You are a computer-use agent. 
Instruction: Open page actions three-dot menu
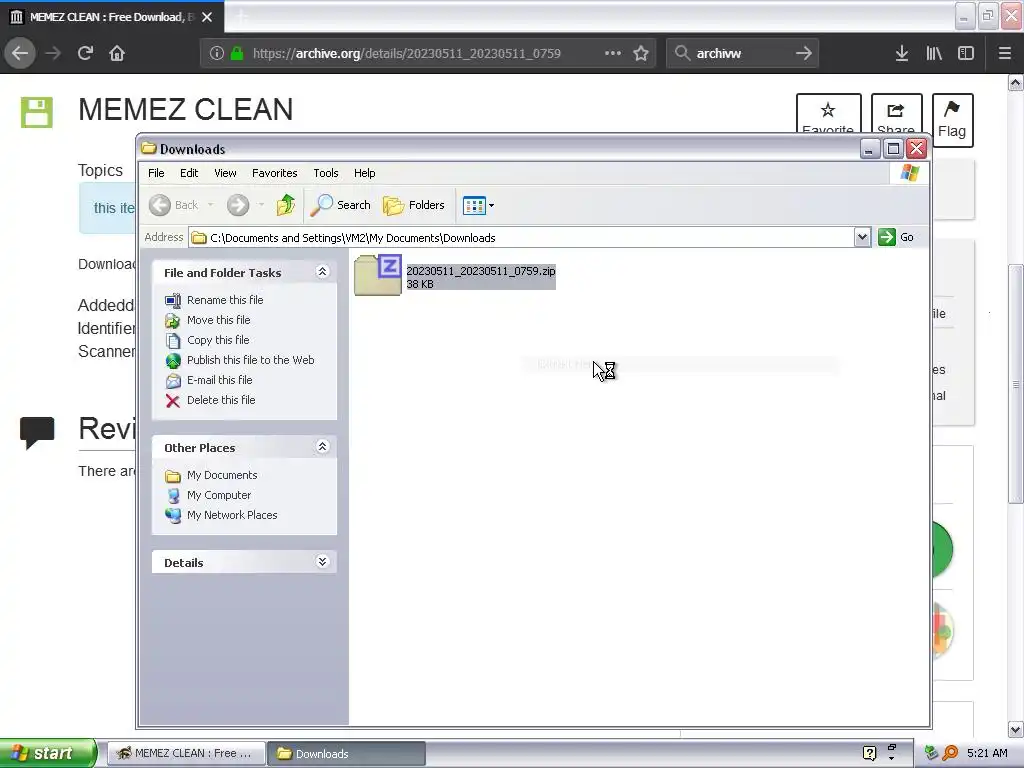click(x=613, y=53)
